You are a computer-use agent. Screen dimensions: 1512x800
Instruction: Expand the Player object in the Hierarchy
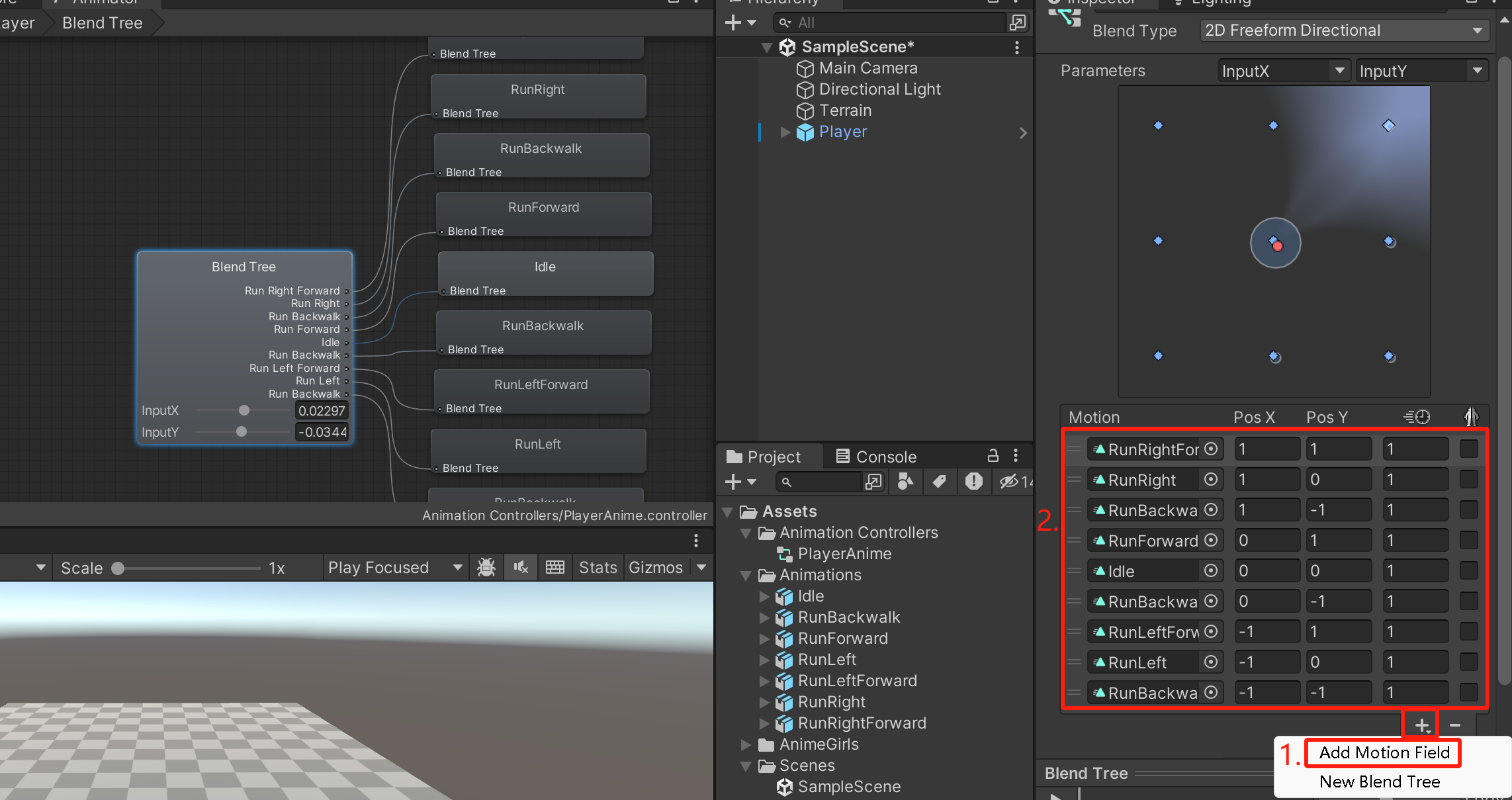tap(785, 132)
